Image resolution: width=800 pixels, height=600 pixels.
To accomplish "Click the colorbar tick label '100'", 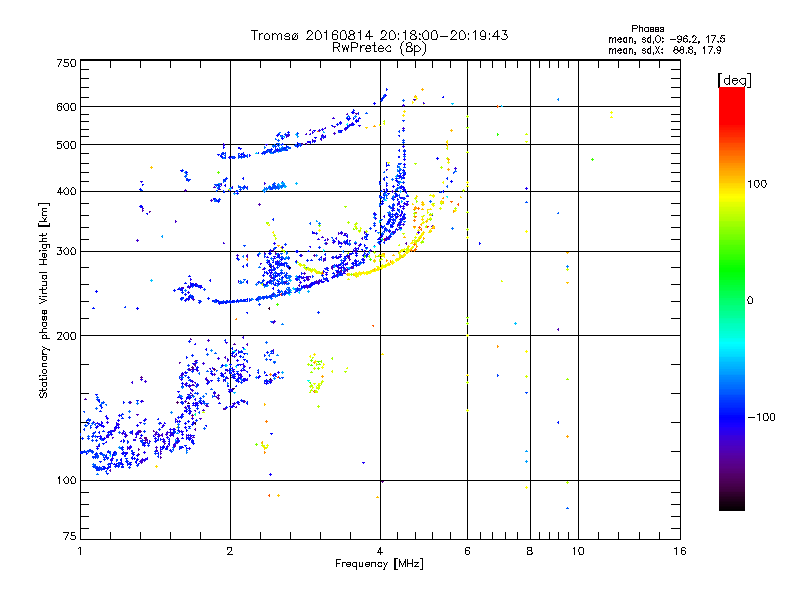I will (757, 184).
